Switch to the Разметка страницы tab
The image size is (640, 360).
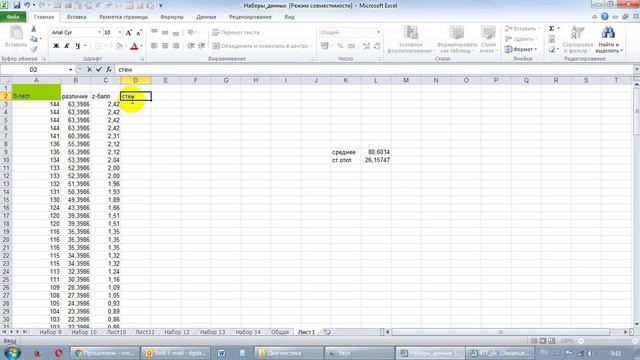(123, 17)
